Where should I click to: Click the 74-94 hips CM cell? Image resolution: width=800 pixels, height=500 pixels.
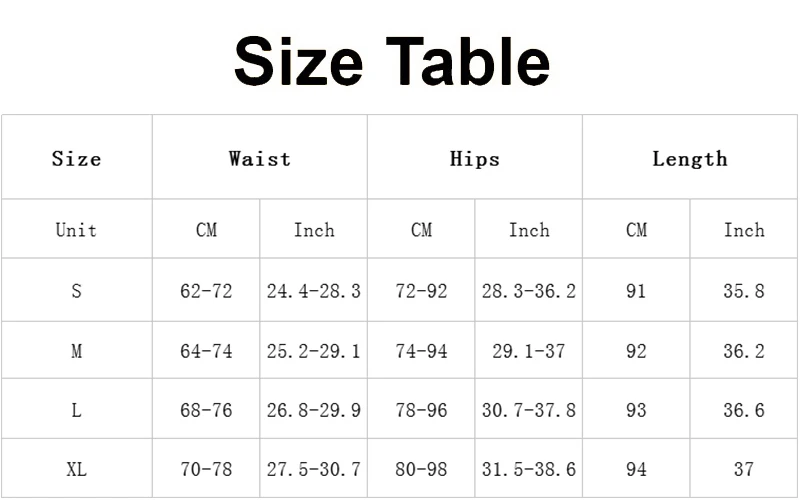pyautogui.click(x=421, y=351)
